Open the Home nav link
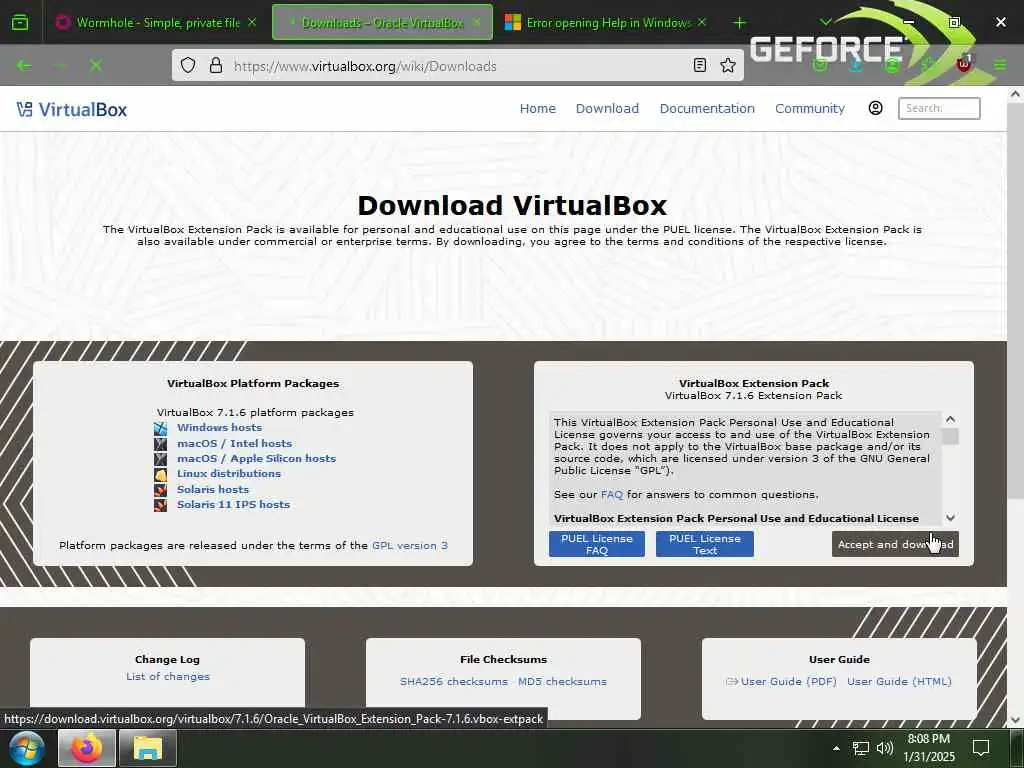The width and height of the screenshot is (1024, 768). coord(537,108)
